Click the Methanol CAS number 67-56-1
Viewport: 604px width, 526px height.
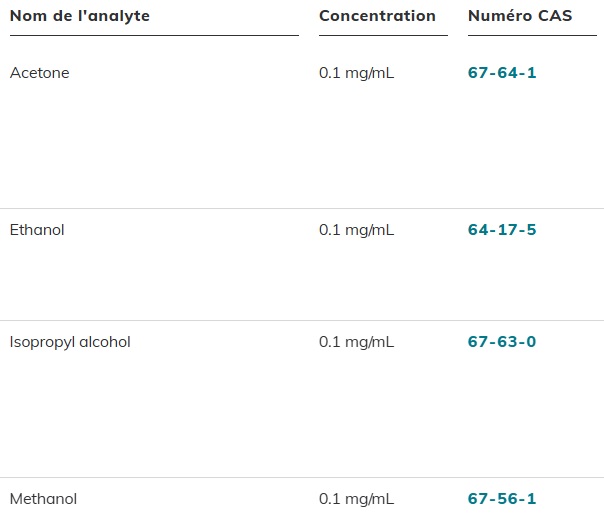pos(502,499)
